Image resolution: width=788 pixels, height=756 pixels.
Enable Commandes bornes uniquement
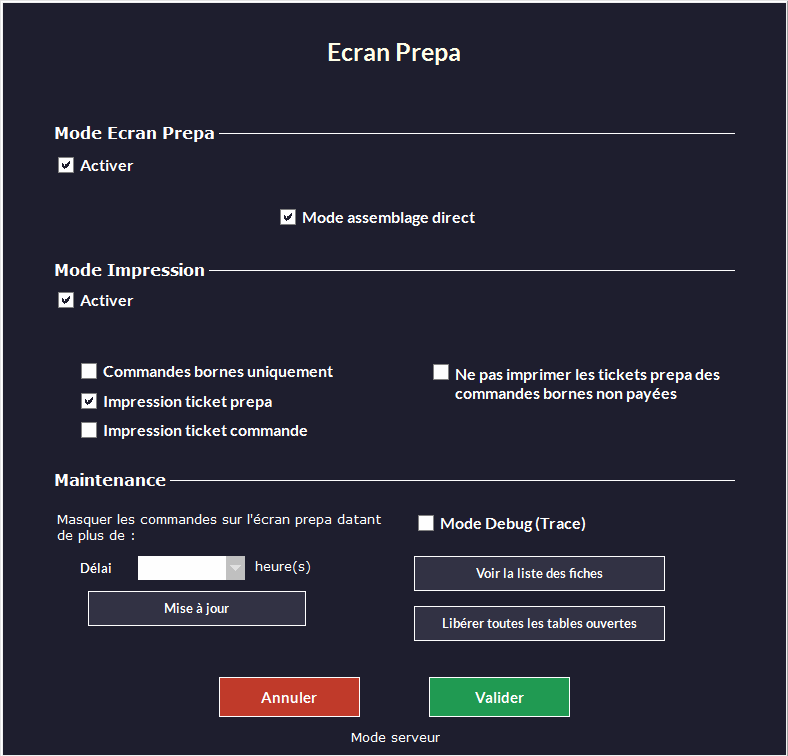(89, 372)
